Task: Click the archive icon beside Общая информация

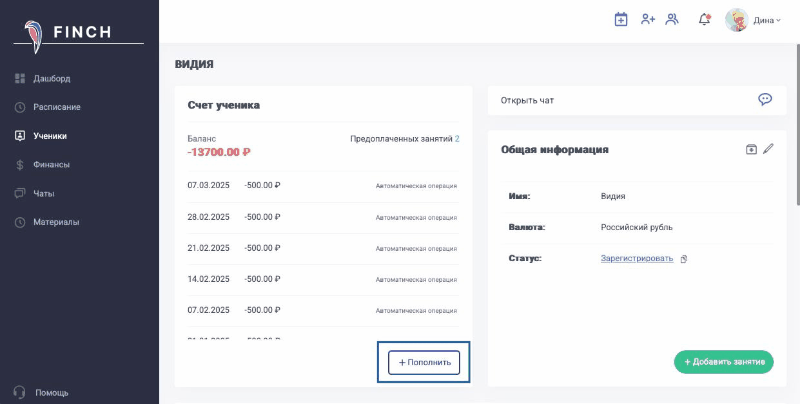Action: coord(751,149)
